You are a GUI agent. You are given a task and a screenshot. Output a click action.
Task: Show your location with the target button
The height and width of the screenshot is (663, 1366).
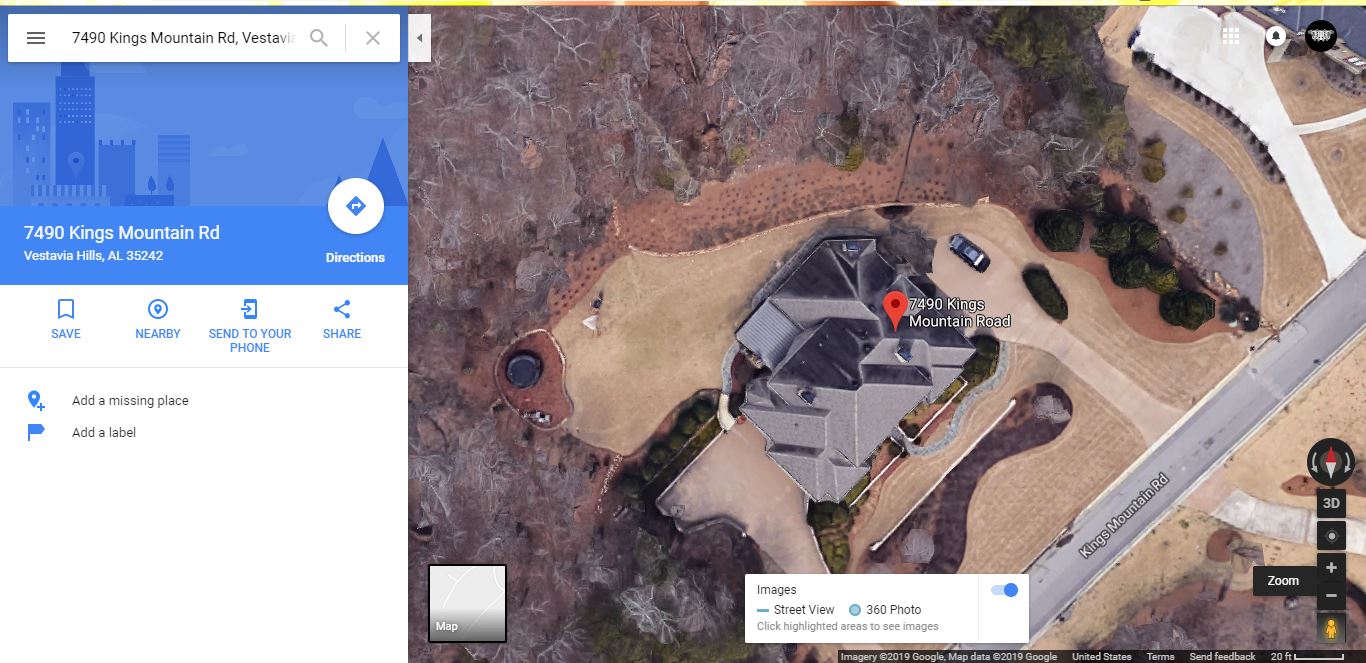tap(1331, 535)
